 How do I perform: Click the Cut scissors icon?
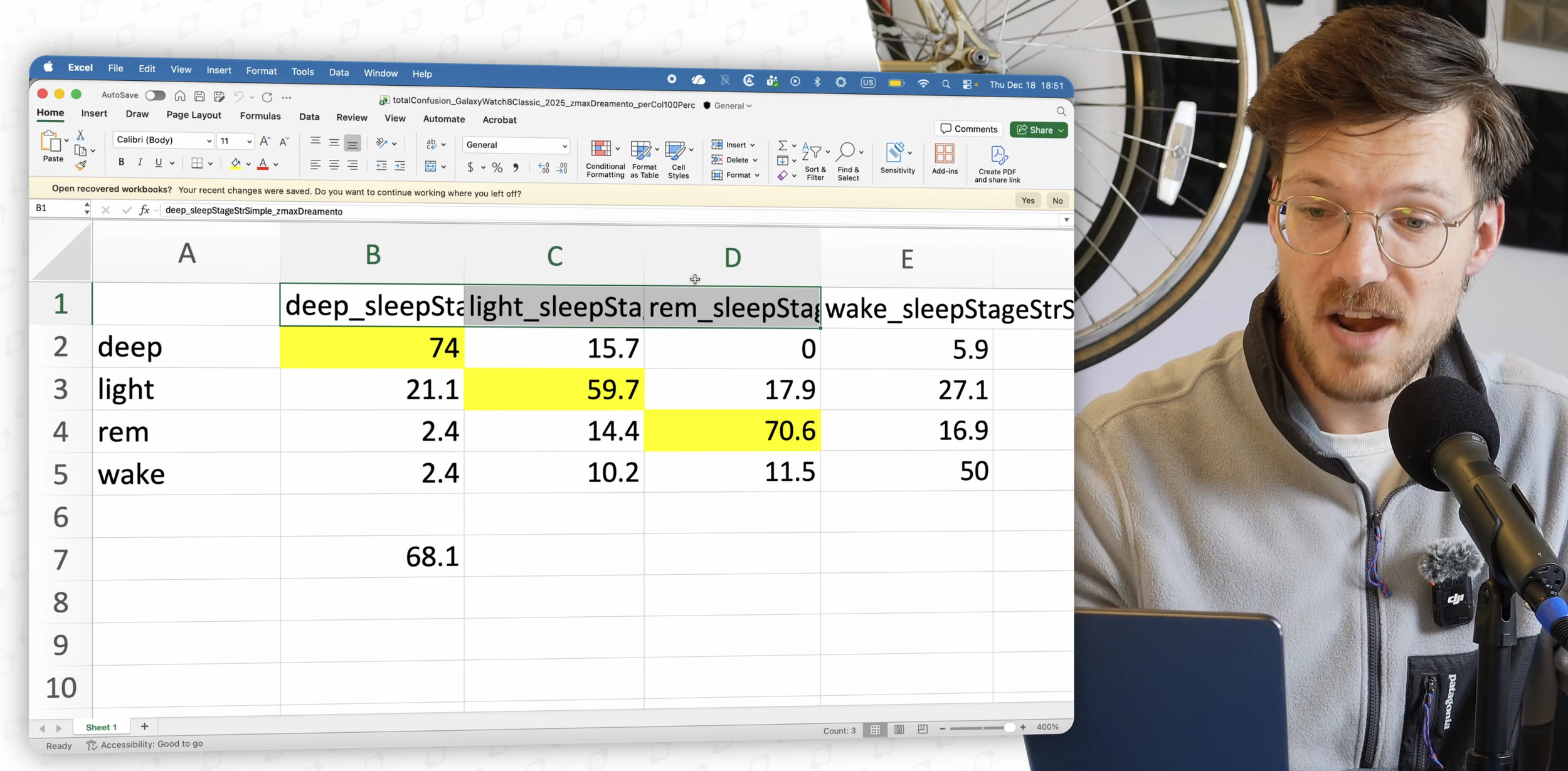(x=80, y=135)
